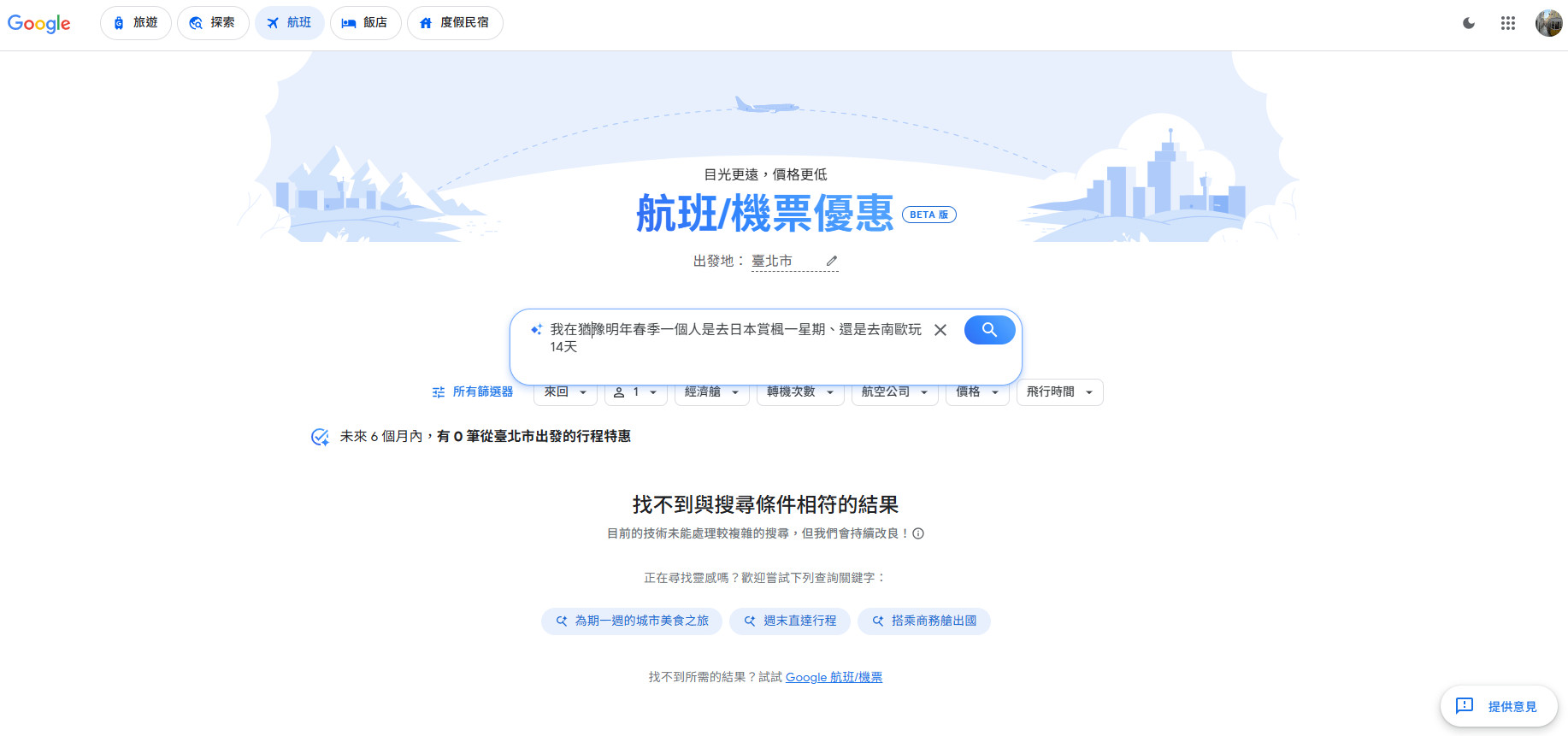
Task: Click the 提供意見 feedback button
Action: click(1499, 706)
